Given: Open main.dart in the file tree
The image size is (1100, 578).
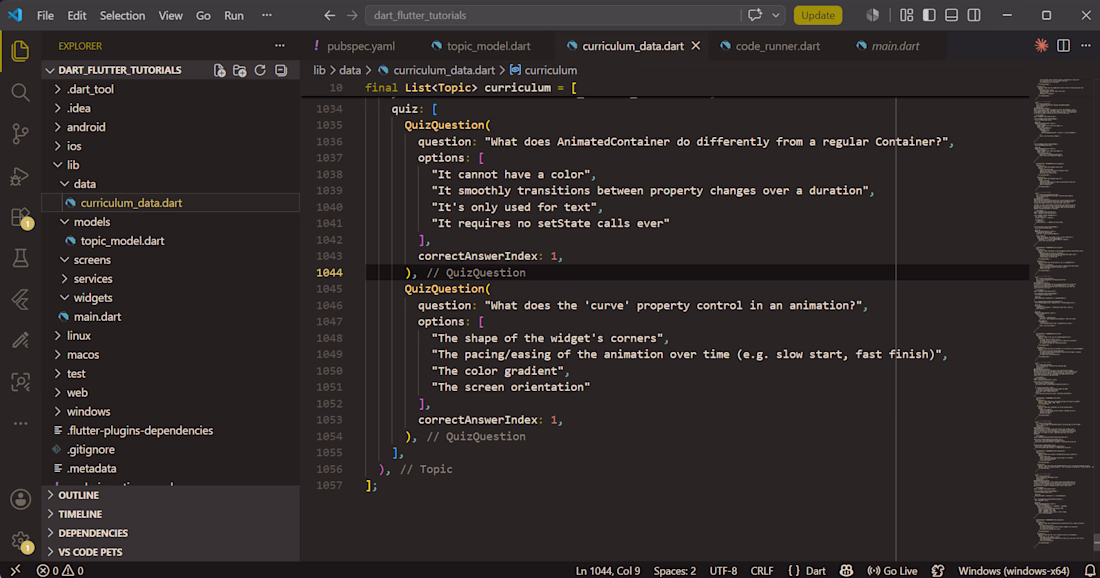Looking at the screenshot, I should pyautogui.click(x=98, y=316).
